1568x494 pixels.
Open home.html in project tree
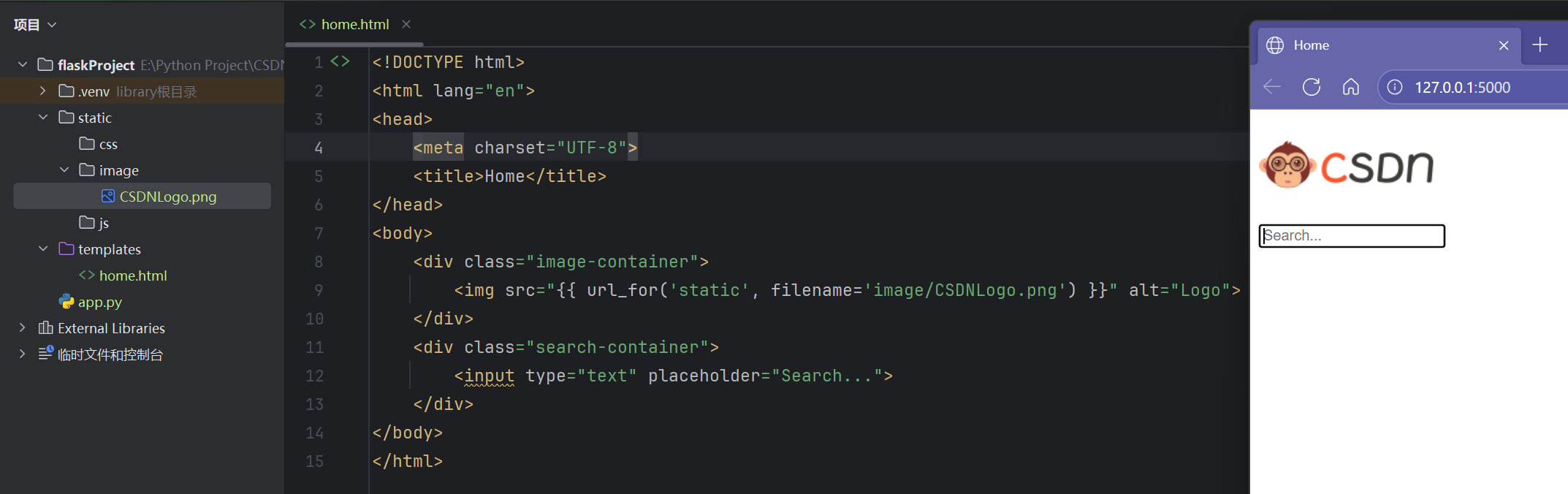point(123,275)
